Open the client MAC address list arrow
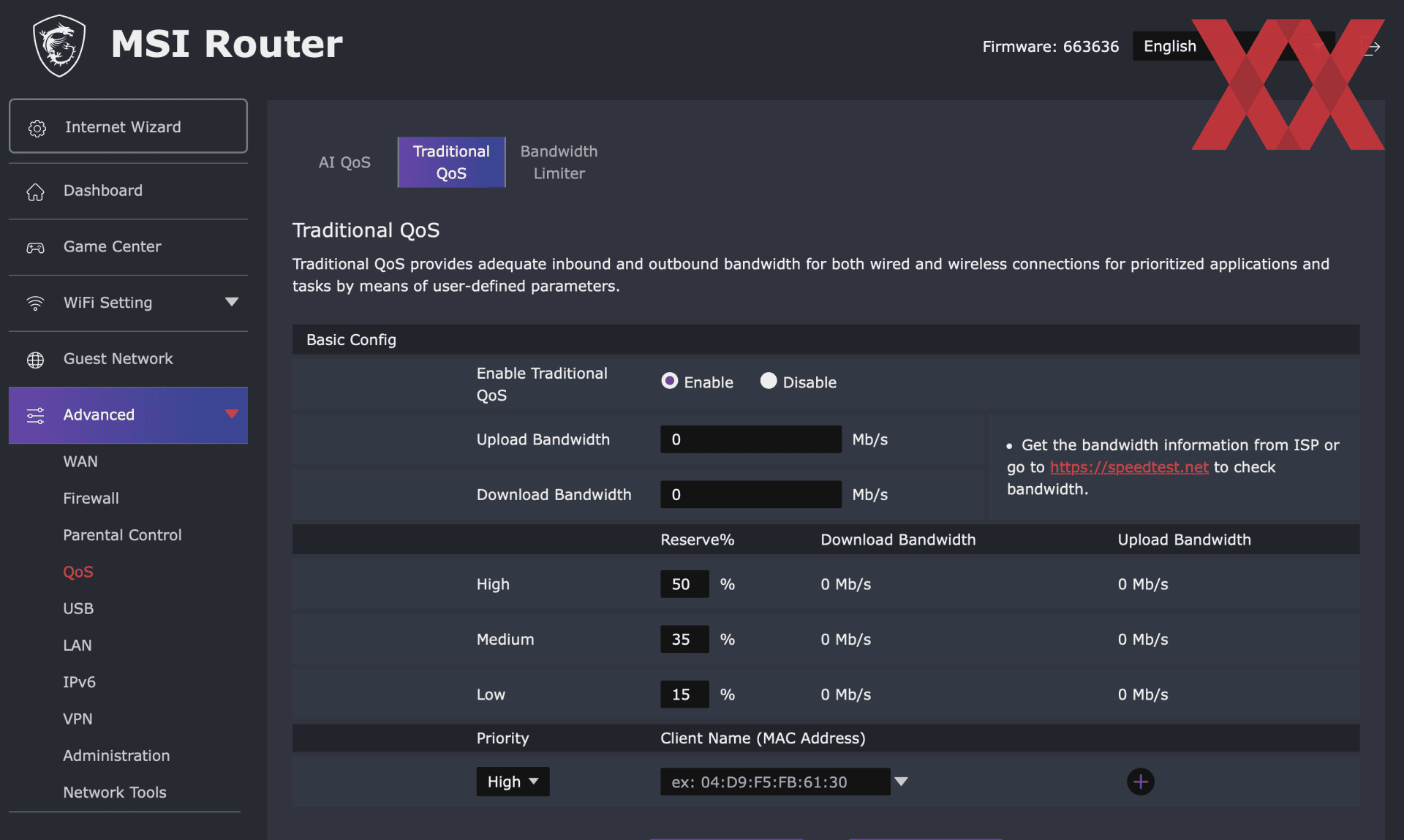 (902, 782)
